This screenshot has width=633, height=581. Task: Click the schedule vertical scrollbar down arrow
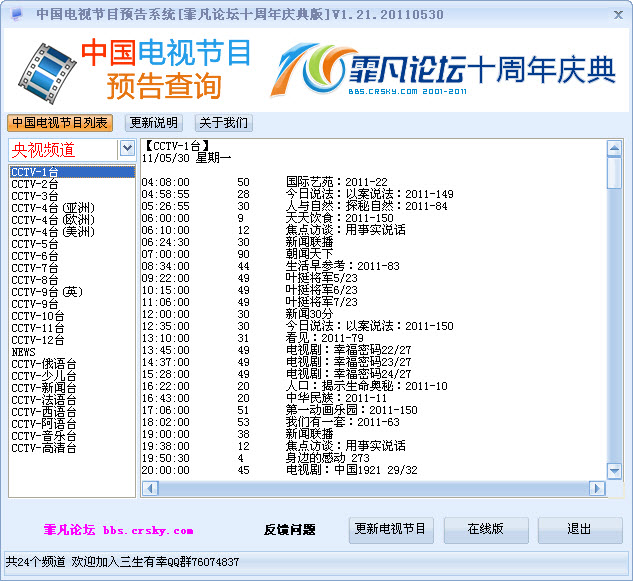(614, 470)
